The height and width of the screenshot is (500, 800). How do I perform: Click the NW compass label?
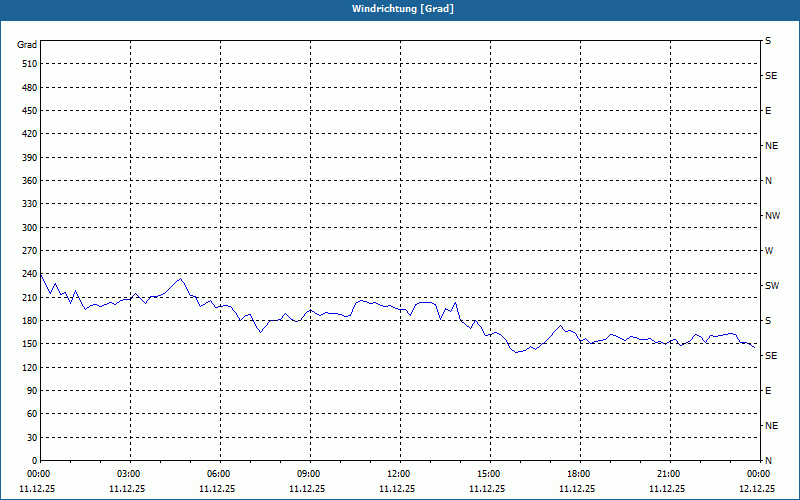pyautogui.click(x=772, y=216)
